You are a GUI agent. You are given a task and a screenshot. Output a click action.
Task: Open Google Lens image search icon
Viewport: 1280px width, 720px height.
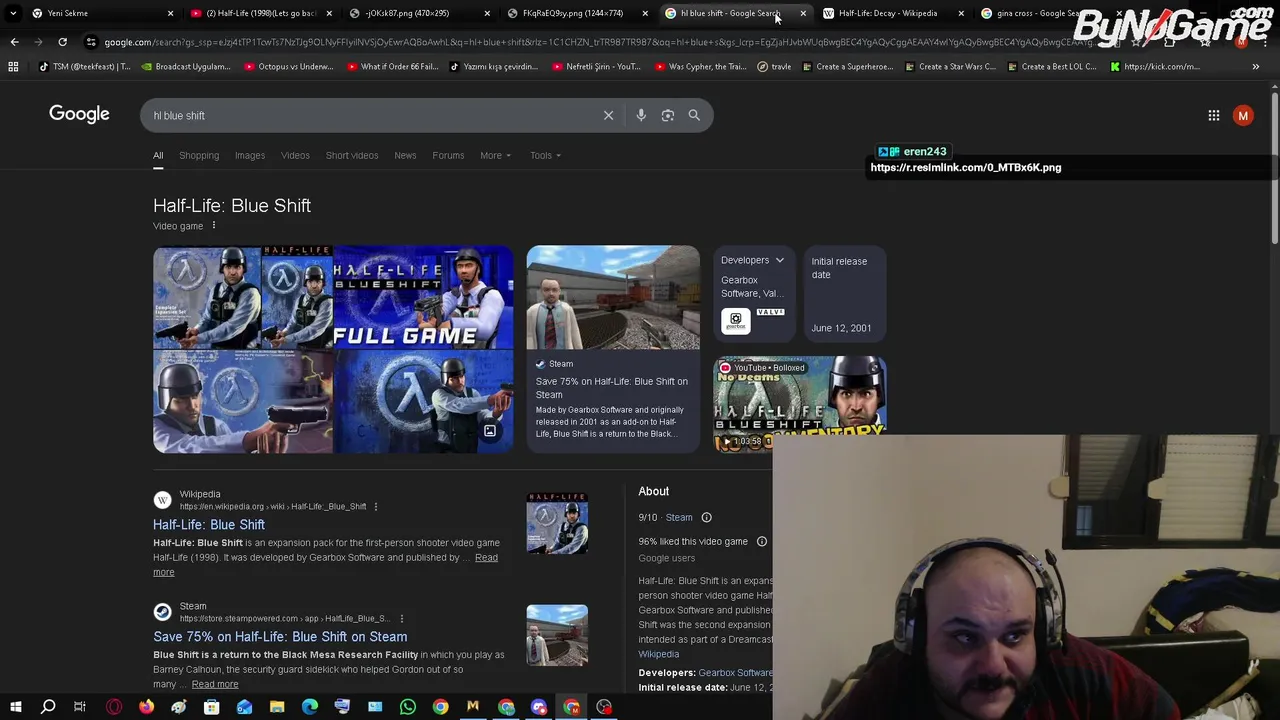click(668, 115)
